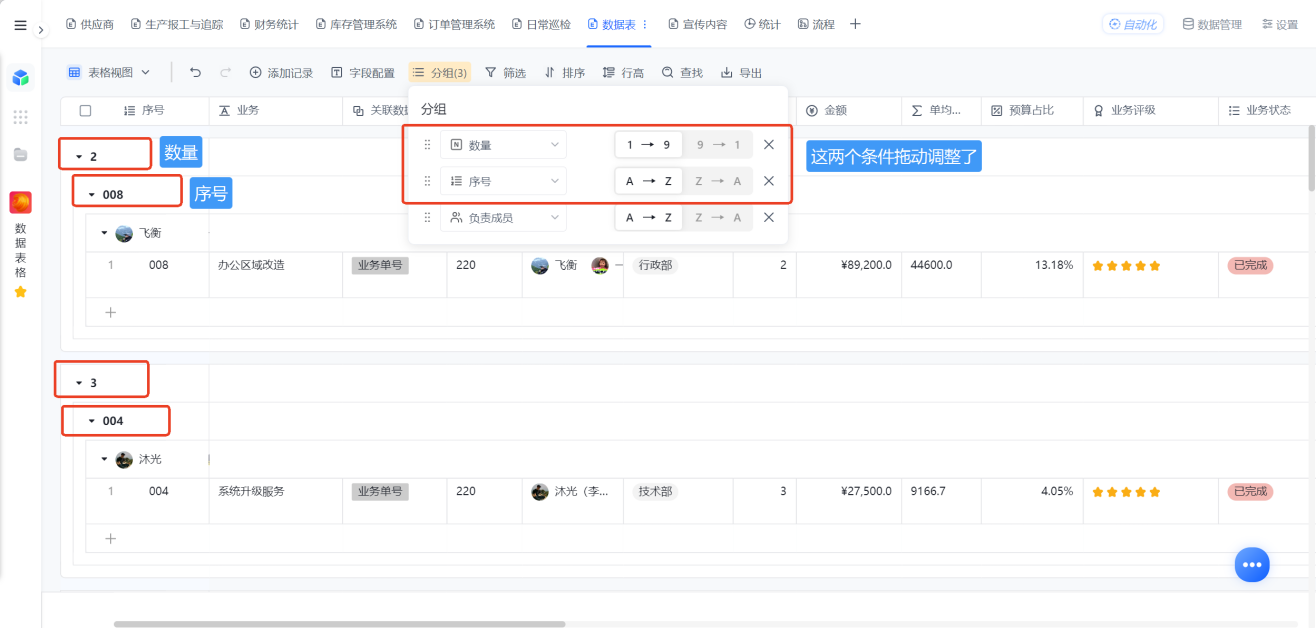Collapse the 沐光 member group
This screenshot has height=628, width=1316.
(104, 459)
